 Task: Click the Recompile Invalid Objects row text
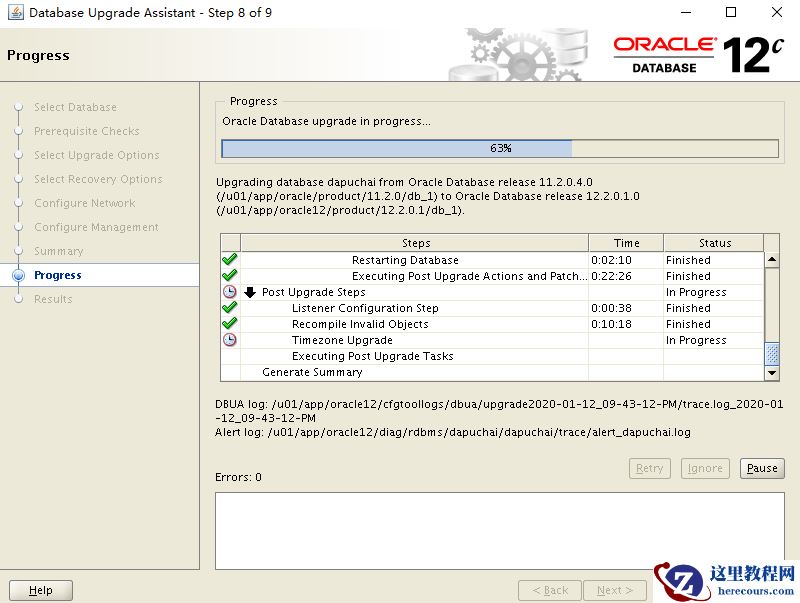(360, 324)
